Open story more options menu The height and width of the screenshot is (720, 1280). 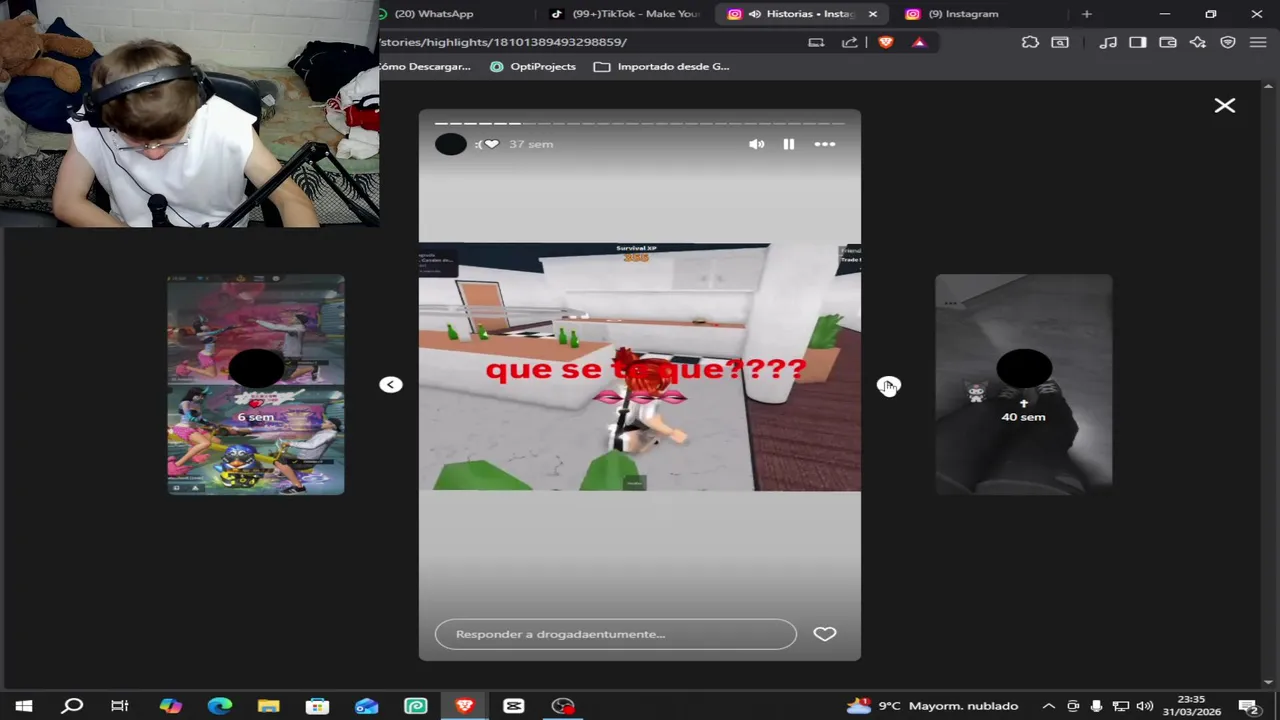[824, 144]
